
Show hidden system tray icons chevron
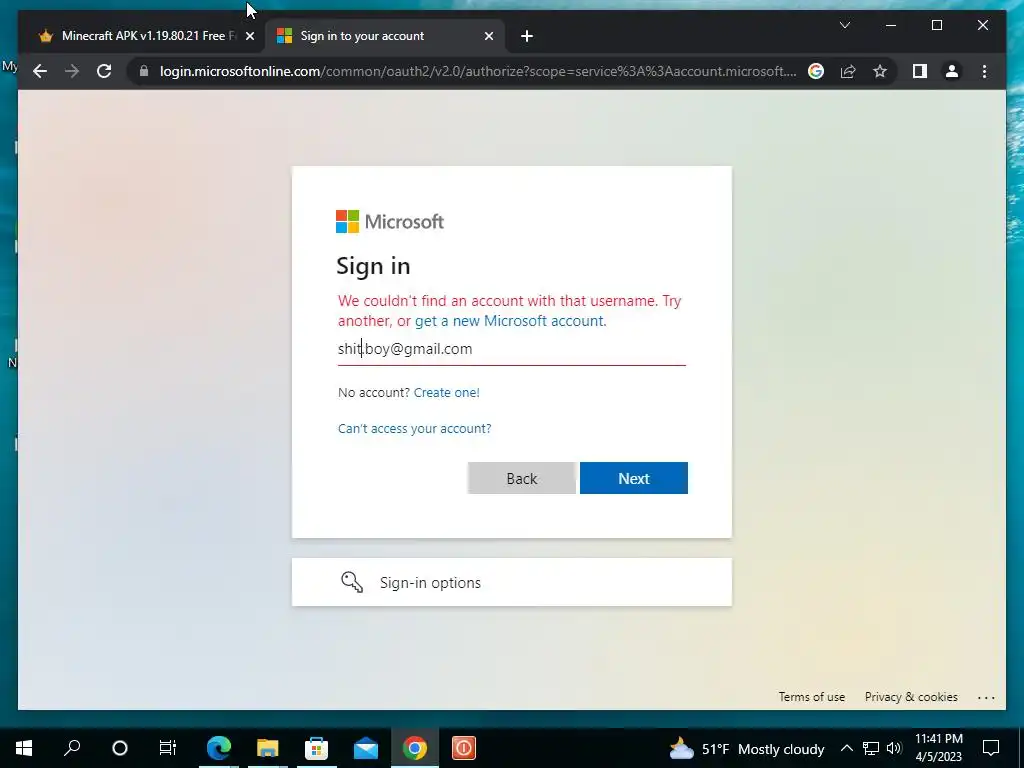tap(846, 748)
